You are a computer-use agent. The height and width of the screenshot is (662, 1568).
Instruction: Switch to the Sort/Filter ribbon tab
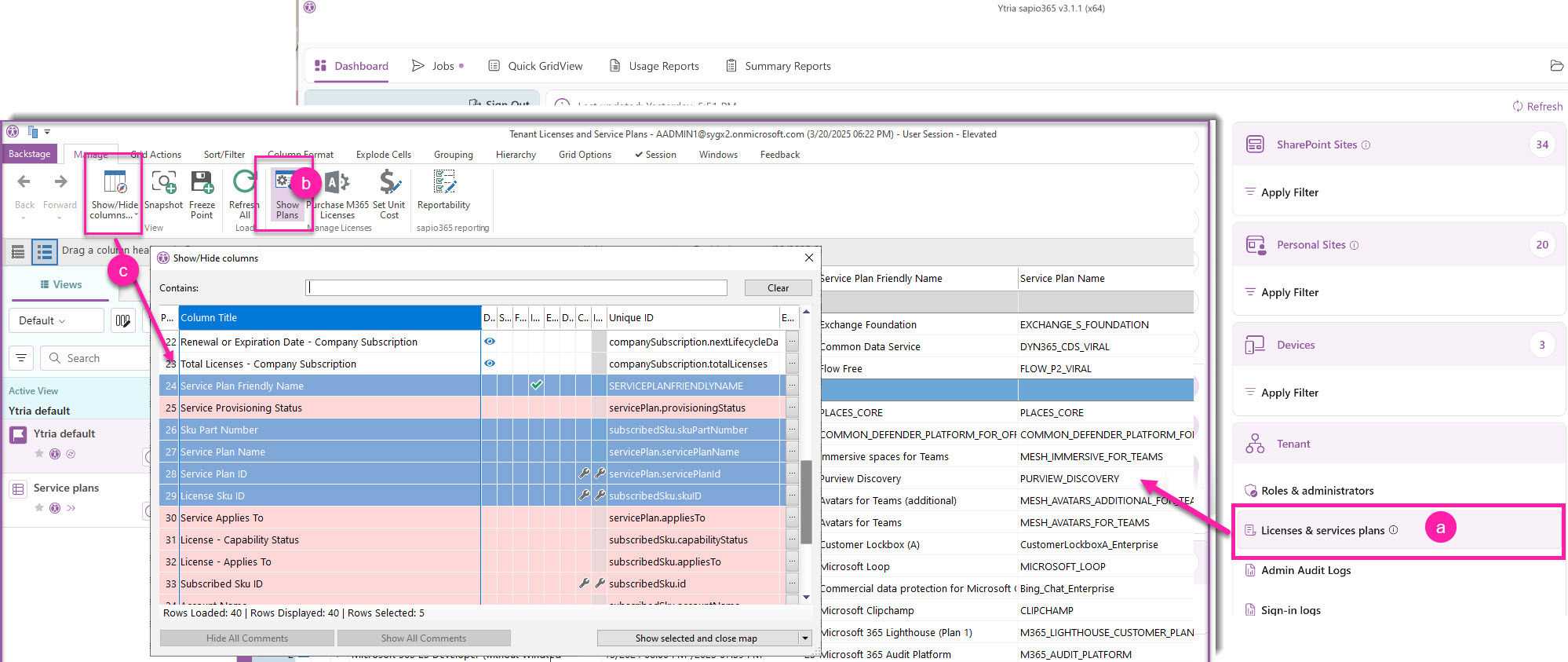click(x=224, y=155)
